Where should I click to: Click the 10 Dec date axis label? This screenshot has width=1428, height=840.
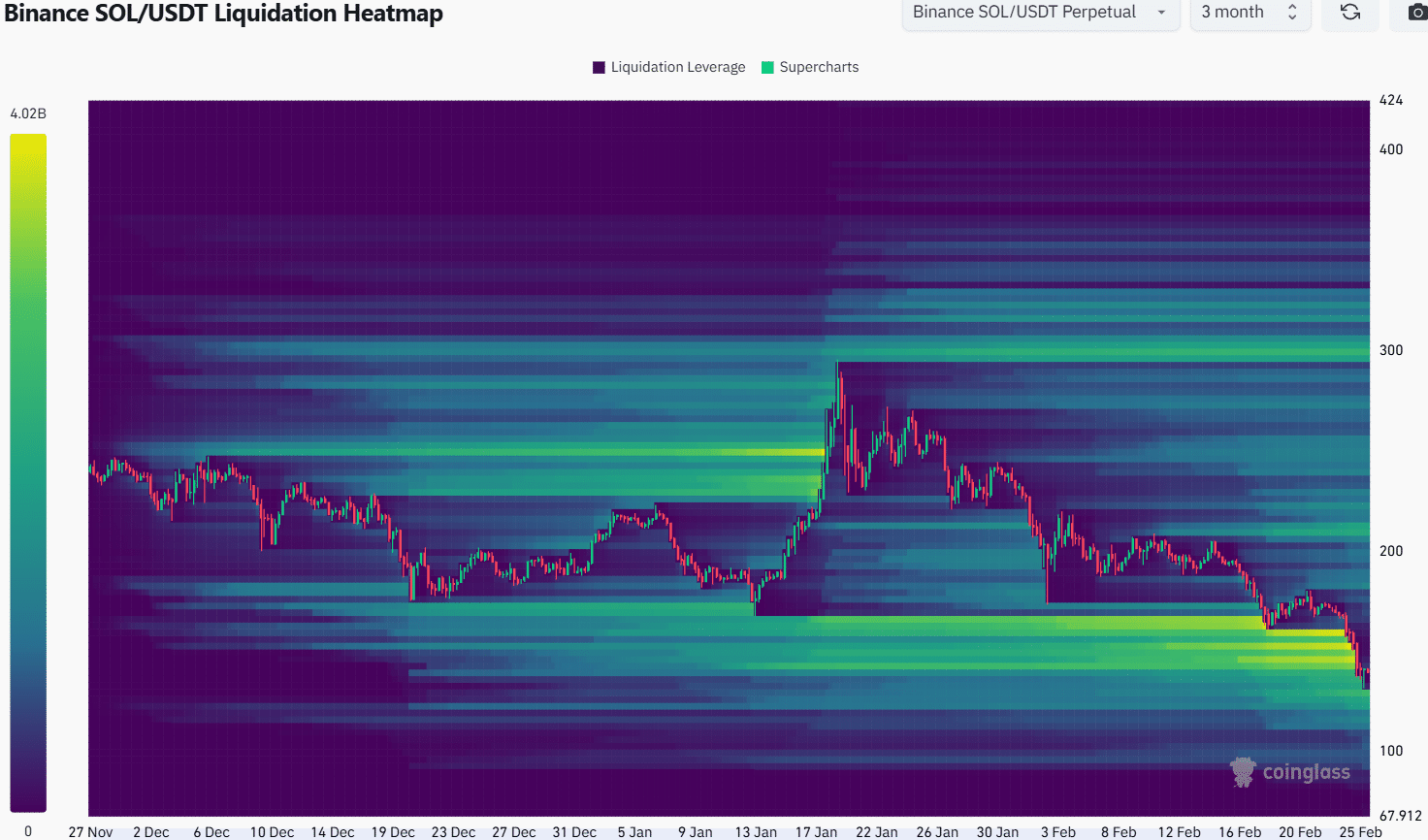tap(272, 832)
